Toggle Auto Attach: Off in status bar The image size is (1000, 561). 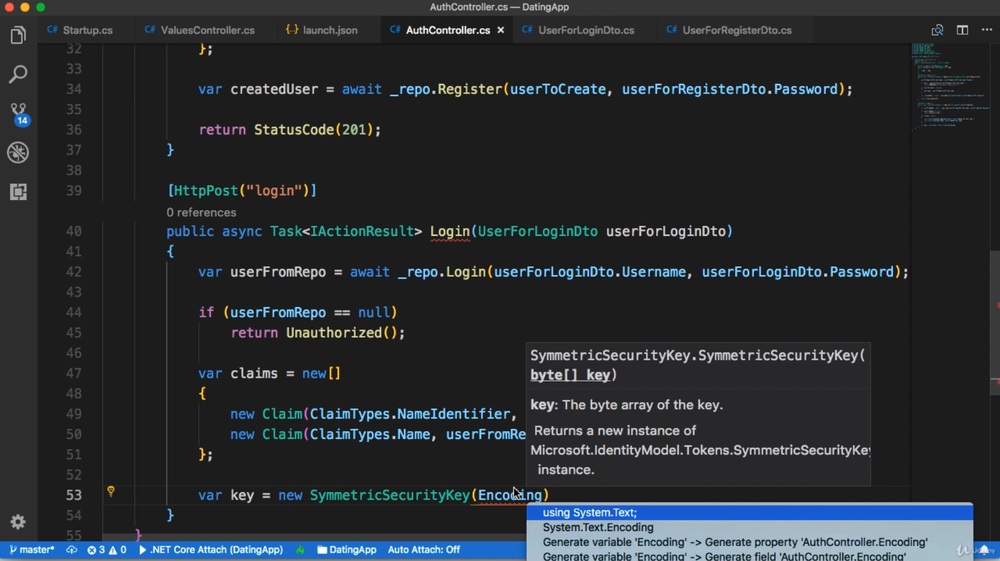coord(423,550)
